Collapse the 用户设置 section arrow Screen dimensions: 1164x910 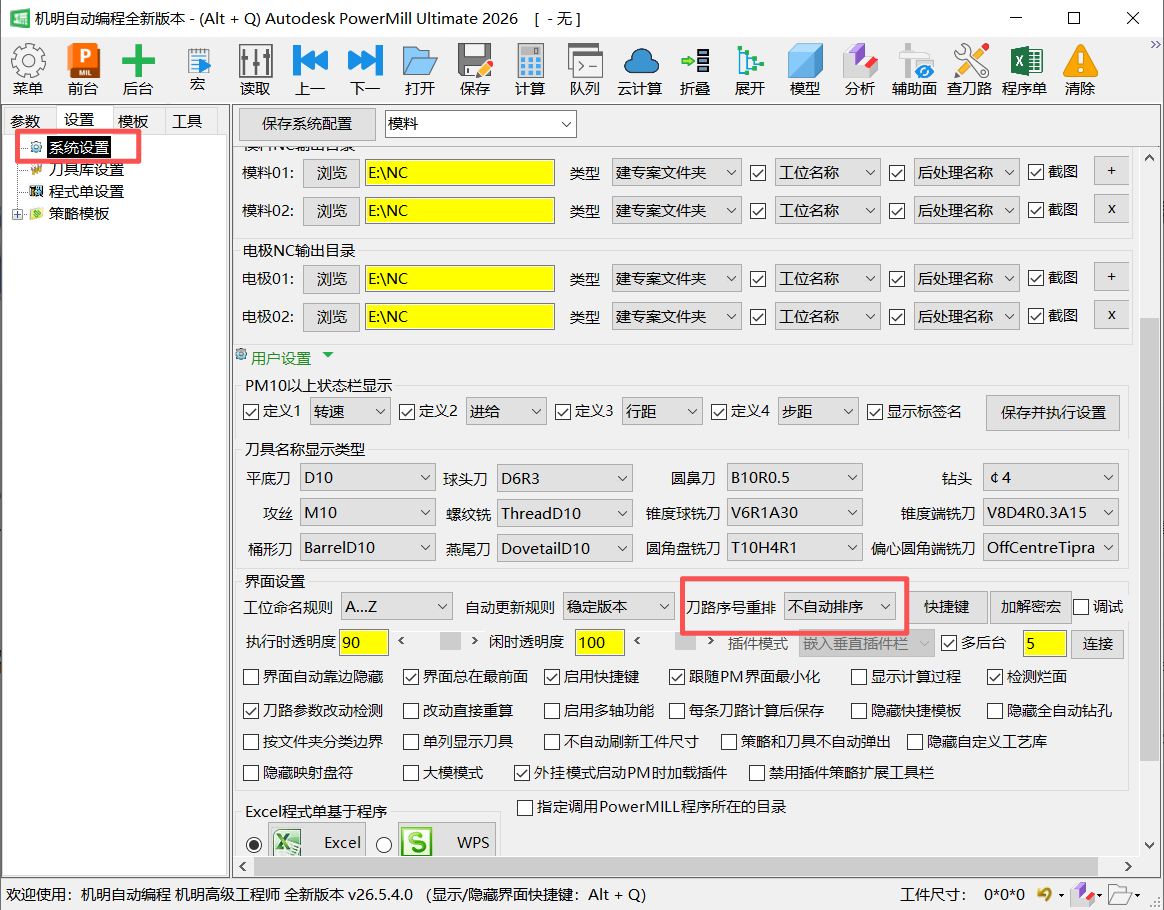(328, 356)
